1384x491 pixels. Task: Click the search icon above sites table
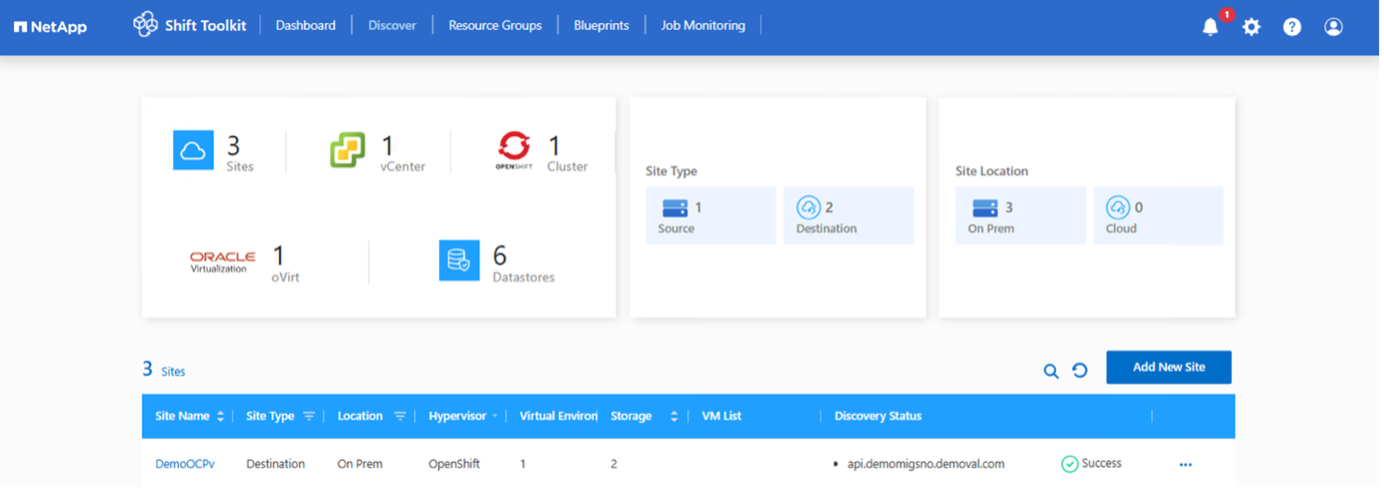tap(1051, 371)
